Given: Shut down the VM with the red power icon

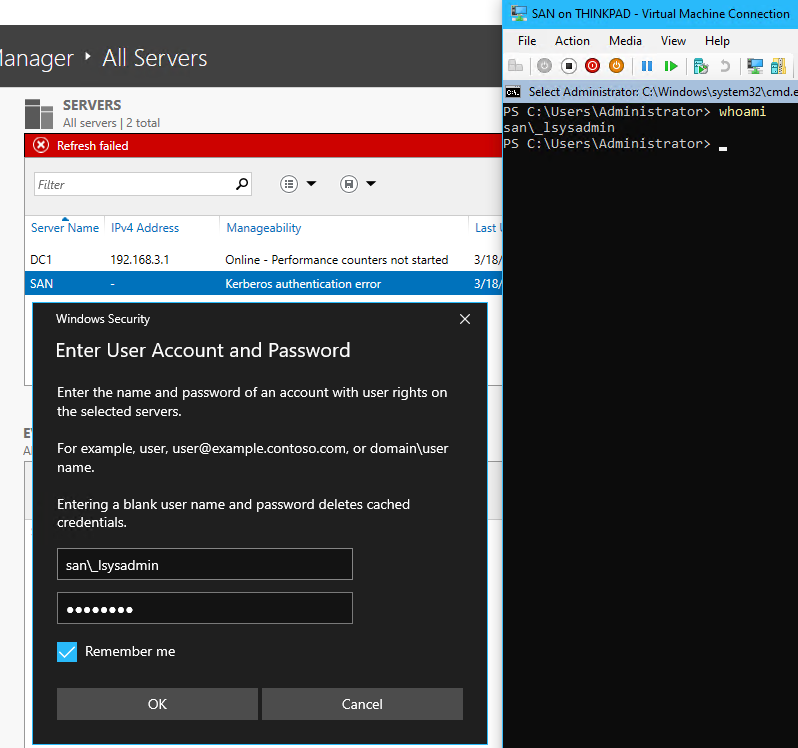Looking at the screenshot, I should tap(592, 66).
